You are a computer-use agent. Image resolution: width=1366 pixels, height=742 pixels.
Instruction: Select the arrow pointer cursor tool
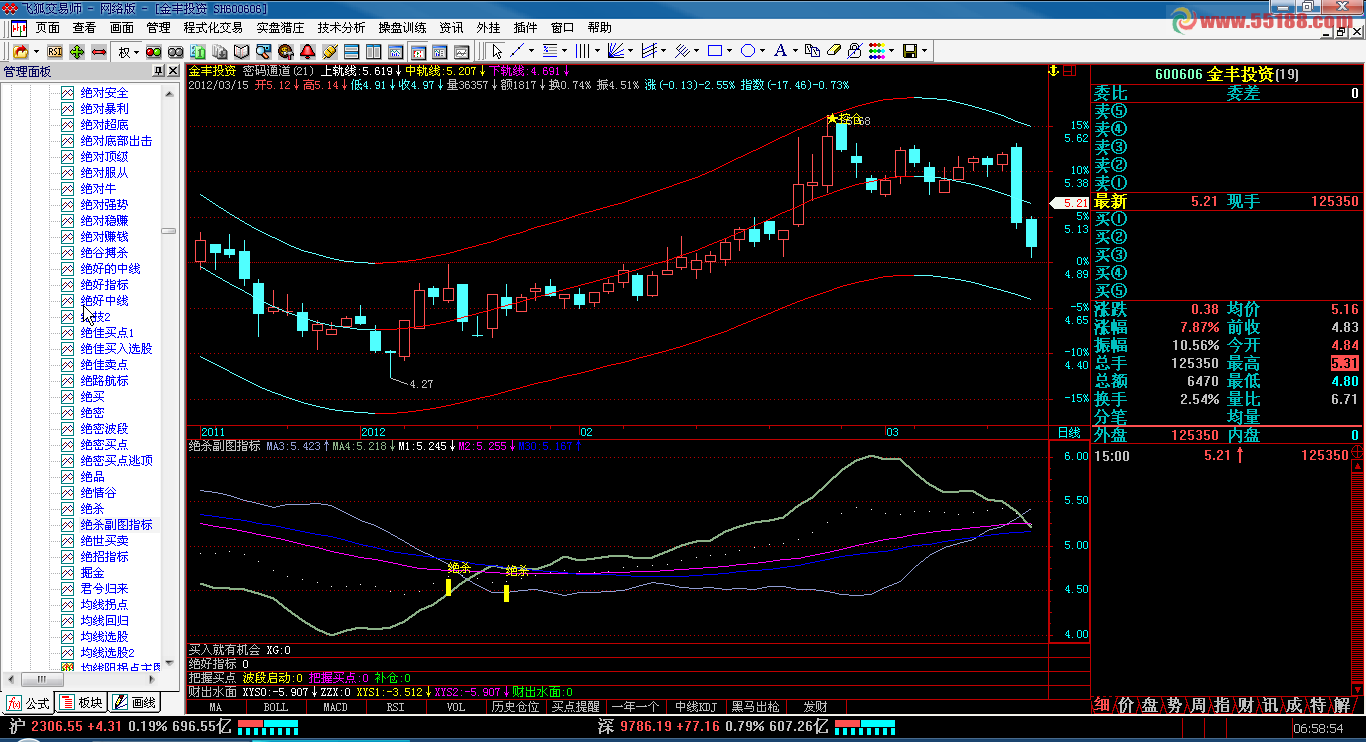pyautogui.click(x=497, y=51)
